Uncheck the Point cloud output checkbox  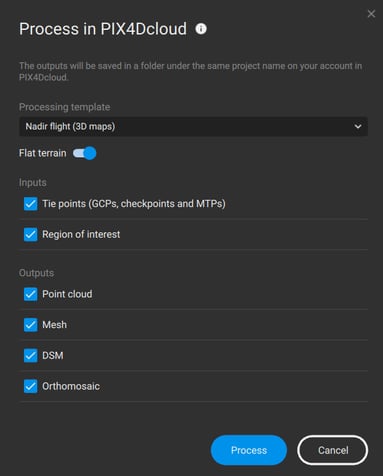(31, 294)
